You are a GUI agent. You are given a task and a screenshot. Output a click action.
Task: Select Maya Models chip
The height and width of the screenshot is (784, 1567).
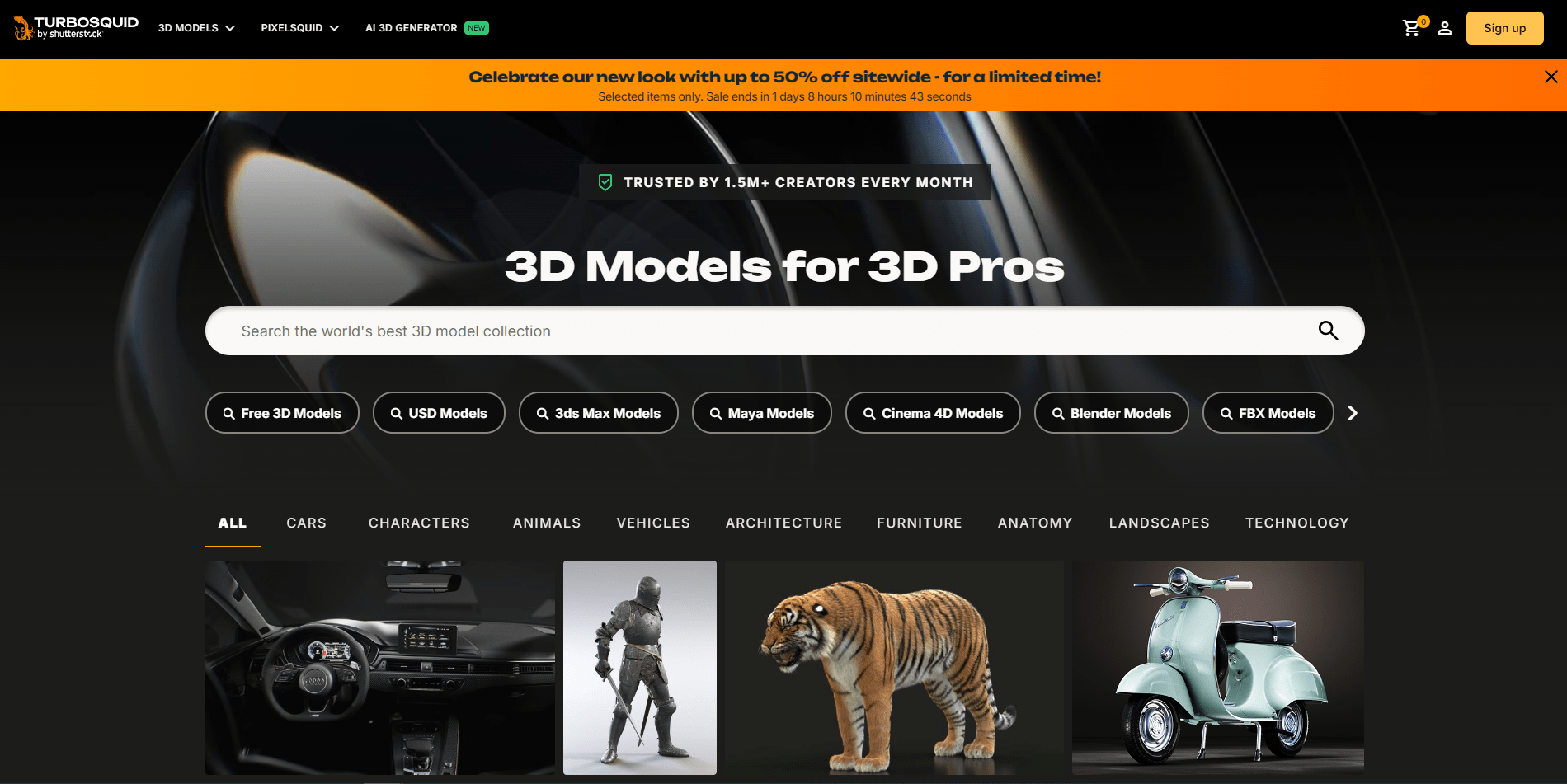click(762, 413)
